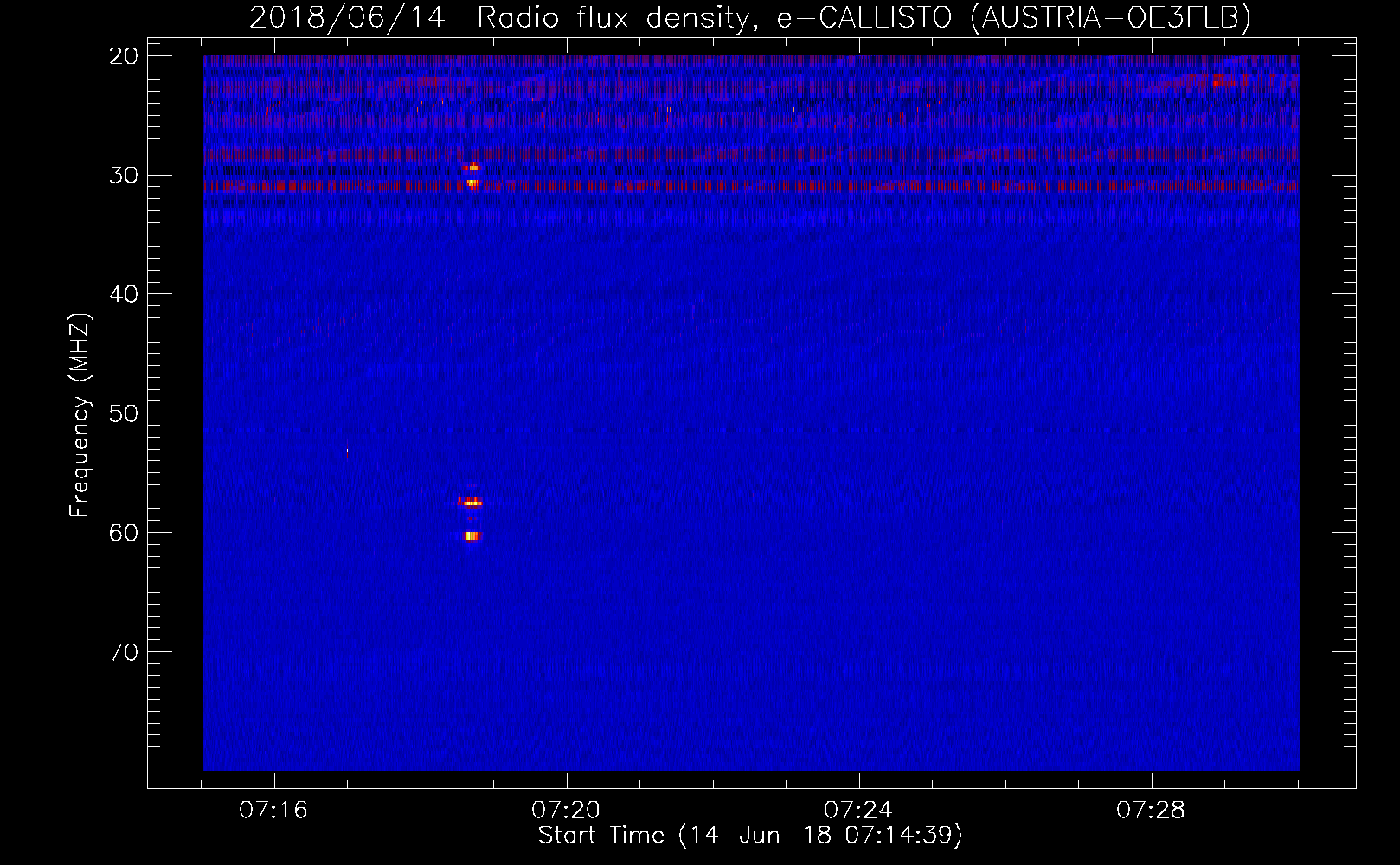Click the '60' frequency tick label
The width and height of the screenshot is (1400, 865).
click(125, 532)
